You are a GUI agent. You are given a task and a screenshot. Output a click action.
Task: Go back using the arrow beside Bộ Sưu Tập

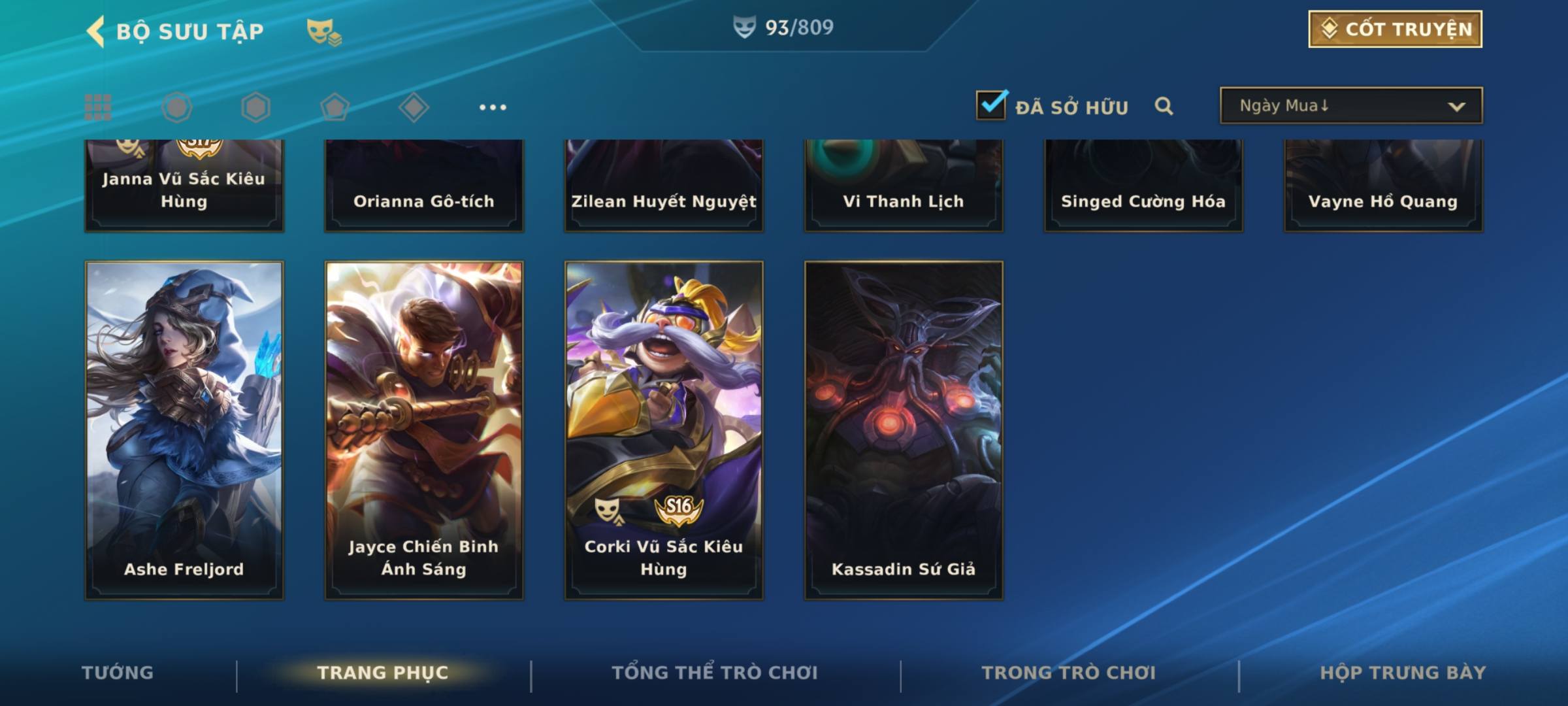(x=96, y=31)
